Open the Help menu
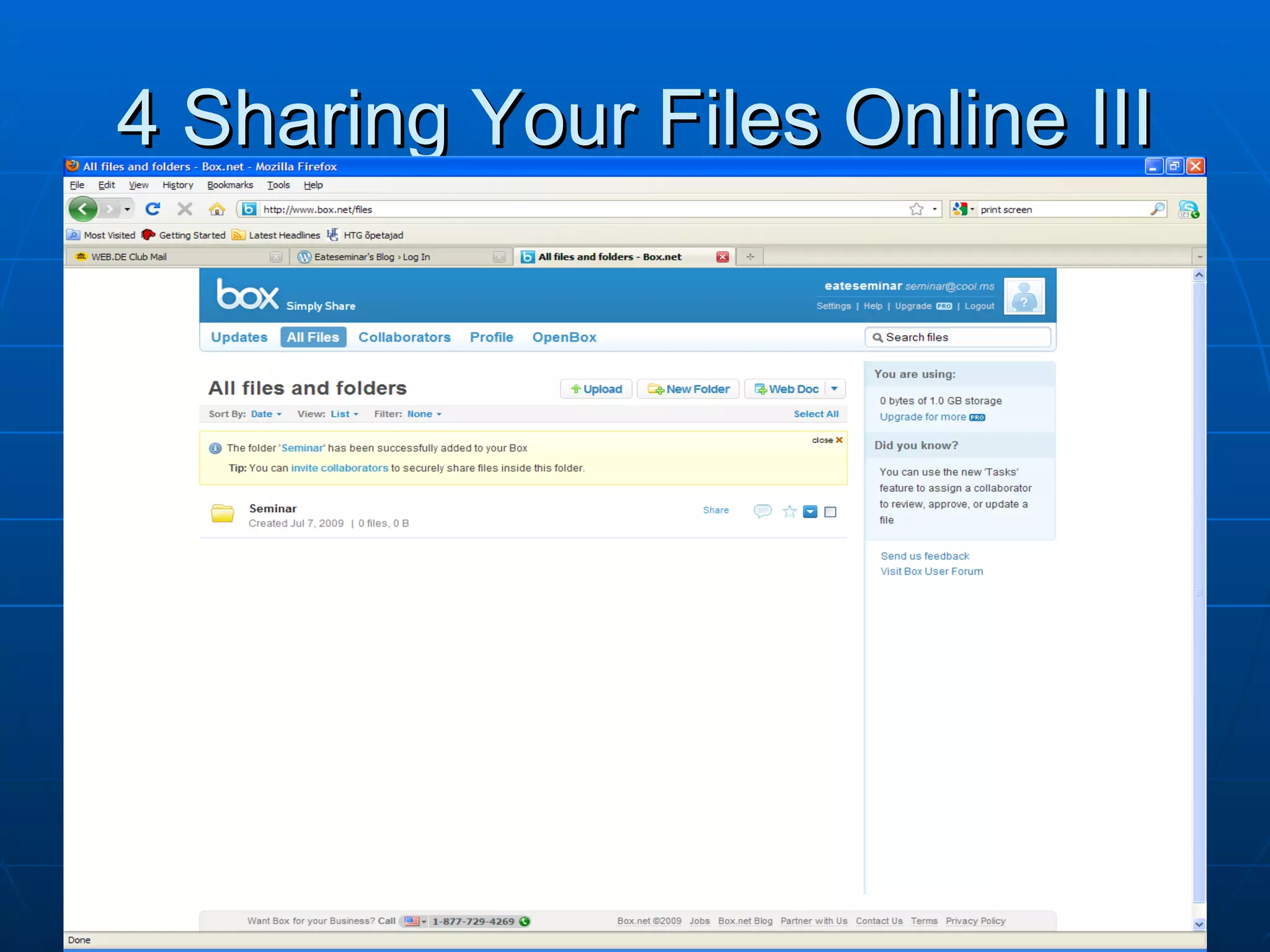Image resolution: width=1270 pixels, height=952 pixels. [x=313, y=185]
